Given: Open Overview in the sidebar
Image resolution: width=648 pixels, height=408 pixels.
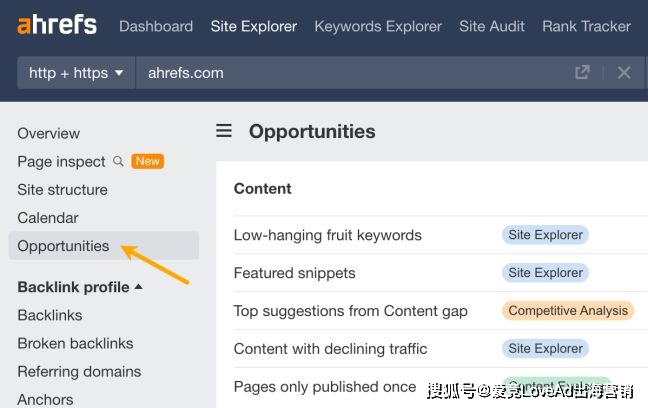Looking at the screenshot, I should click(48, 134).
